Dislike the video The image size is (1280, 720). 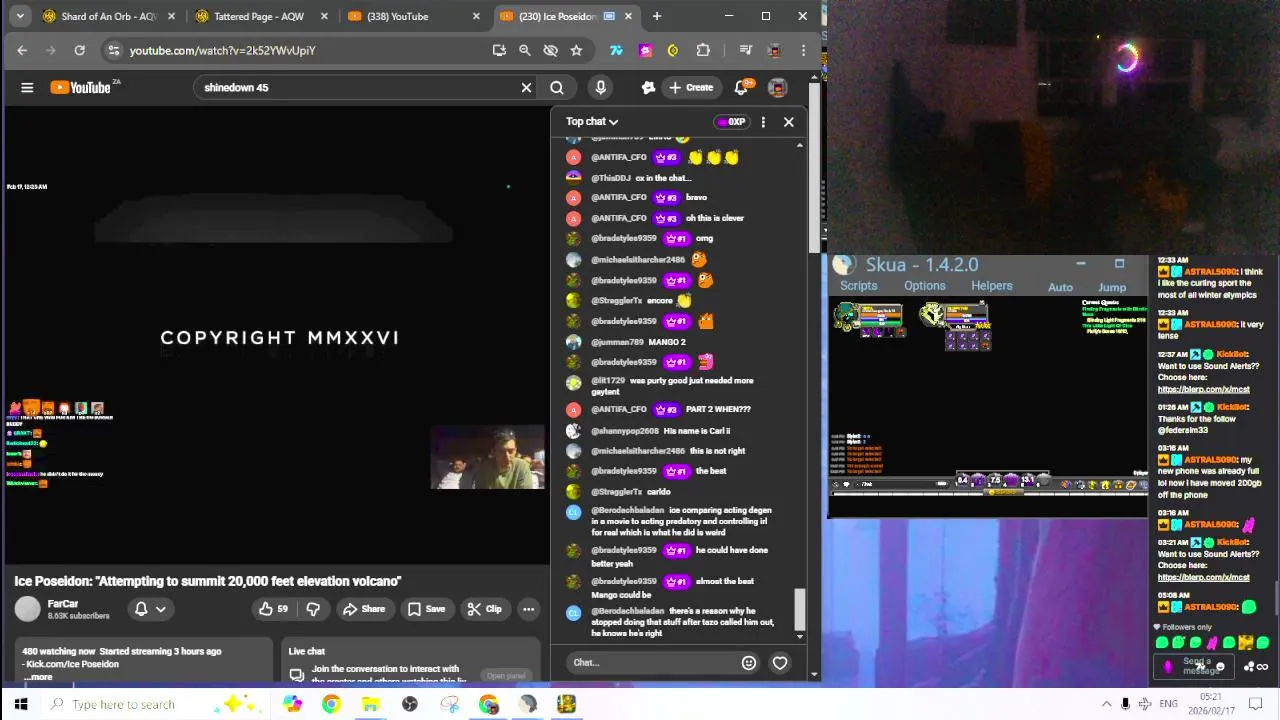click(313, 608)
